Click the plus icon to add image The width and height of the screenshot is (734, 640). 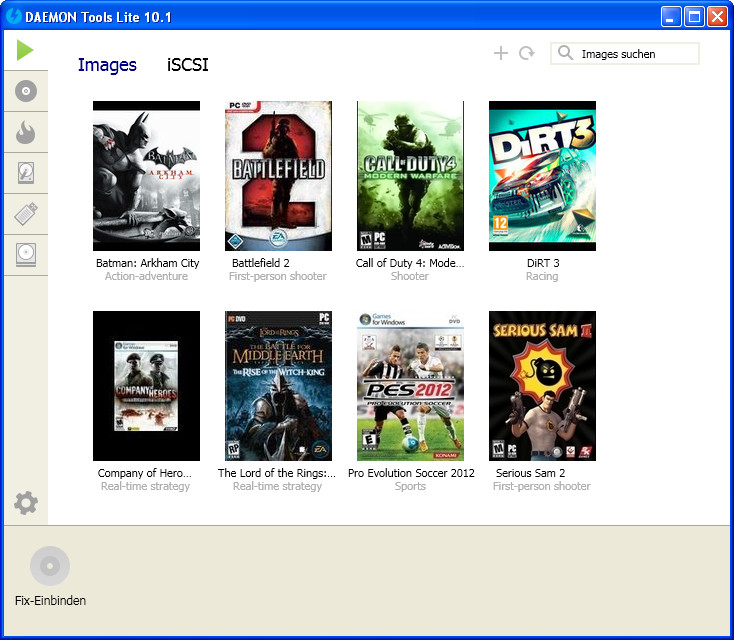[x=501, y=53]
